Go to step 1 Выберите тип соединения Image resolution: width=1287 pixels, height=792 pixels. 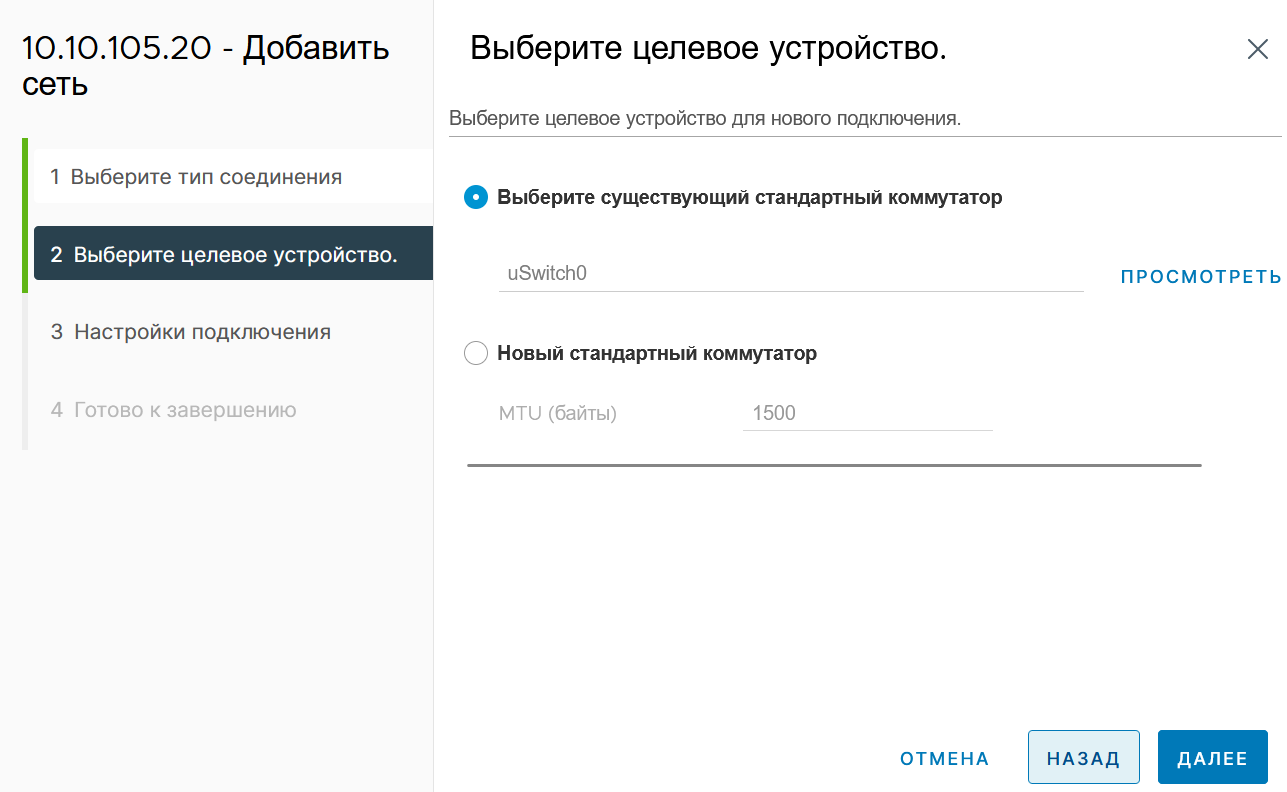tap(233, 177)
